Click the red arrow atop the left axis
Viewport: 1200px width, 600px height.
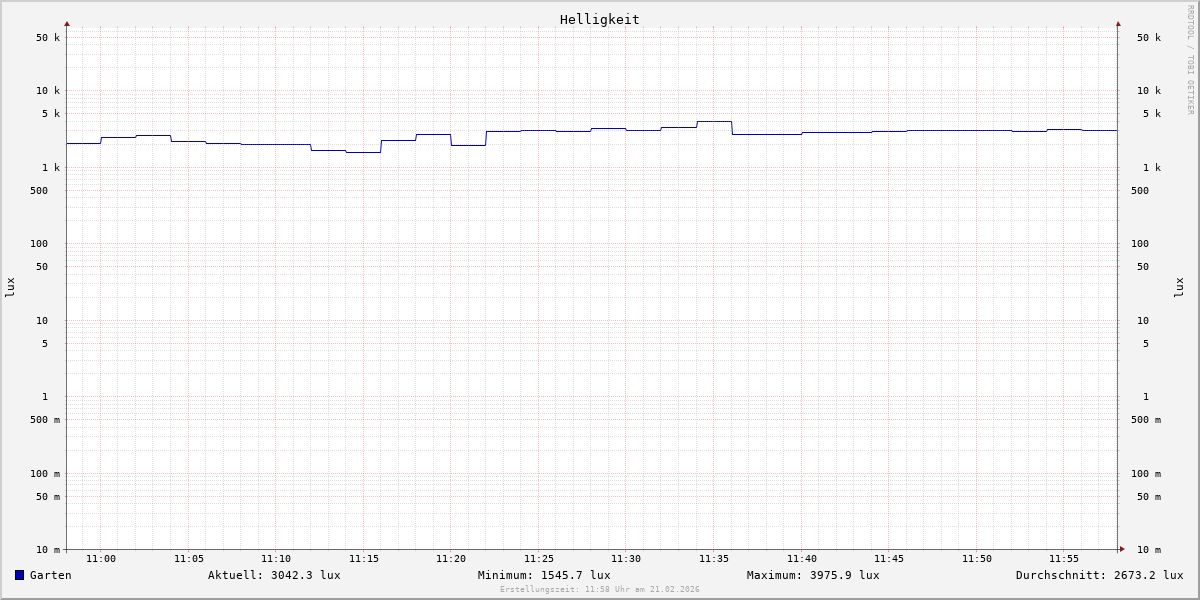[67, 23]
